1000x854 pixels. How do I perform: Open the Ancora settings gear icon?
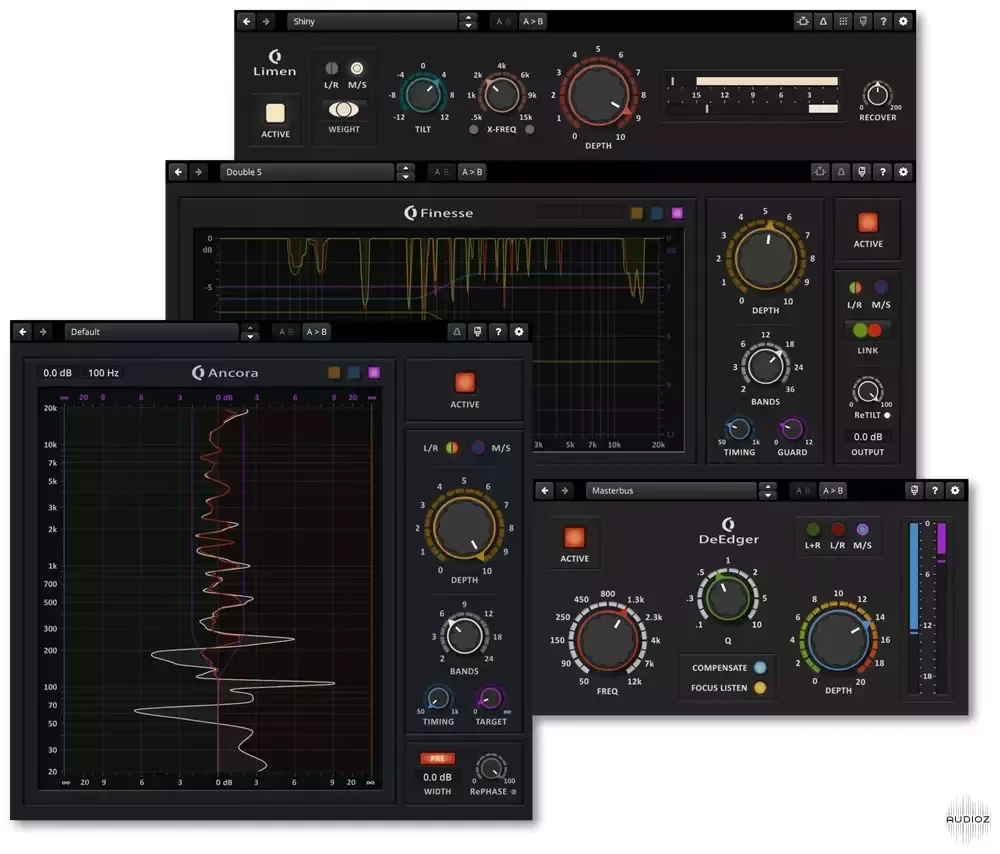click(x=518, y=332)
